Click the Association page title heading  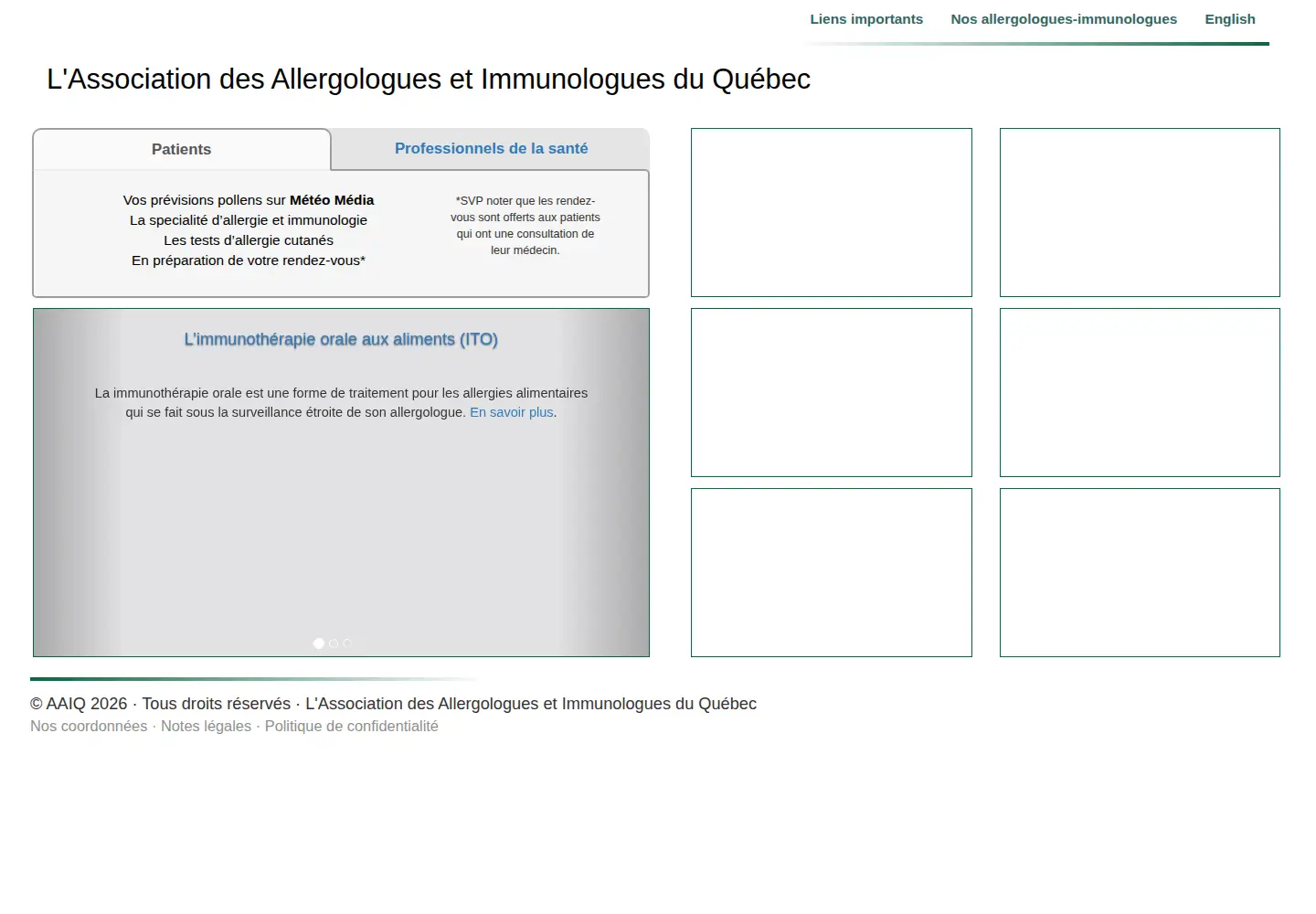(x=429, y=80)
